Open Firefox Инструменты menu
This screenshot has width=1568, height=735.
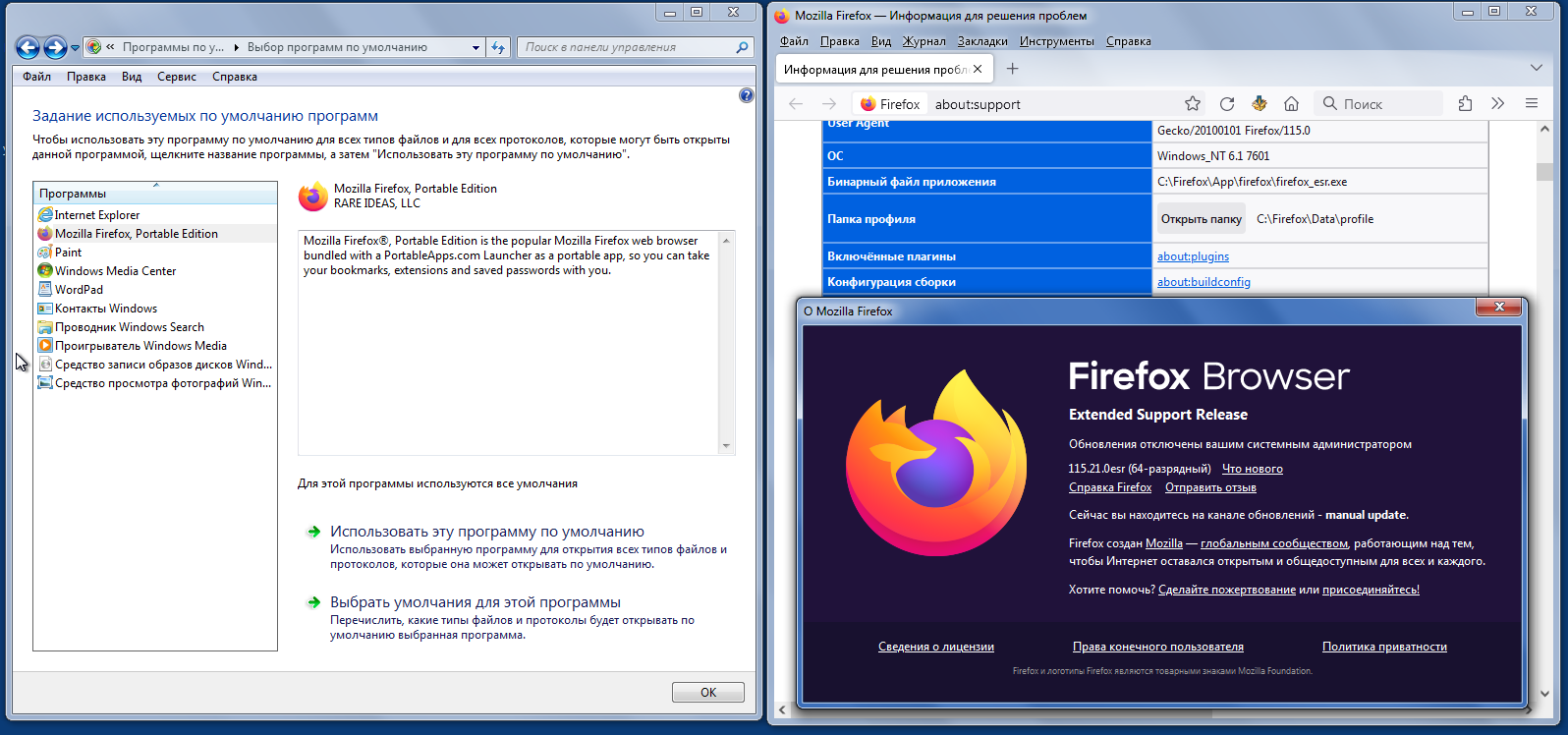1057,41
